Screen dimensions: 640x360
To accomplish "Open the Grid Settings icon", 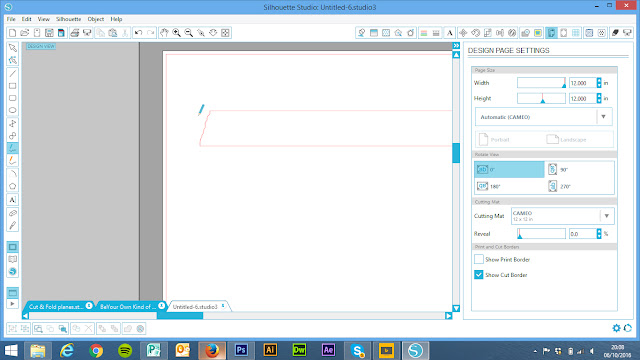I will 576,33.
